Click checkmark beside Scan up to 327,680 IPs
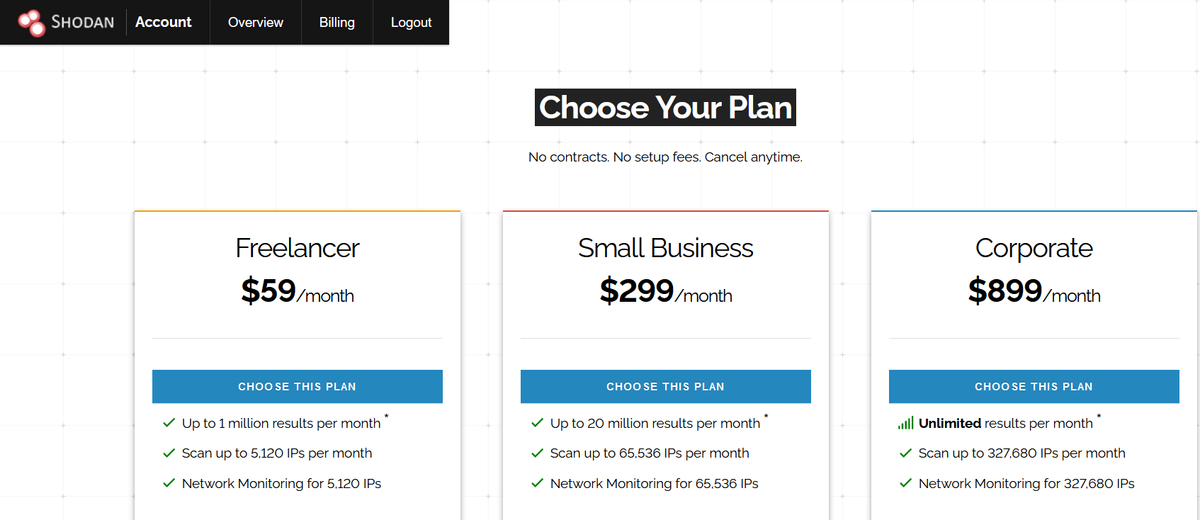The height and width of the screenshot is (520, 1200). click(x=905, y=453)
